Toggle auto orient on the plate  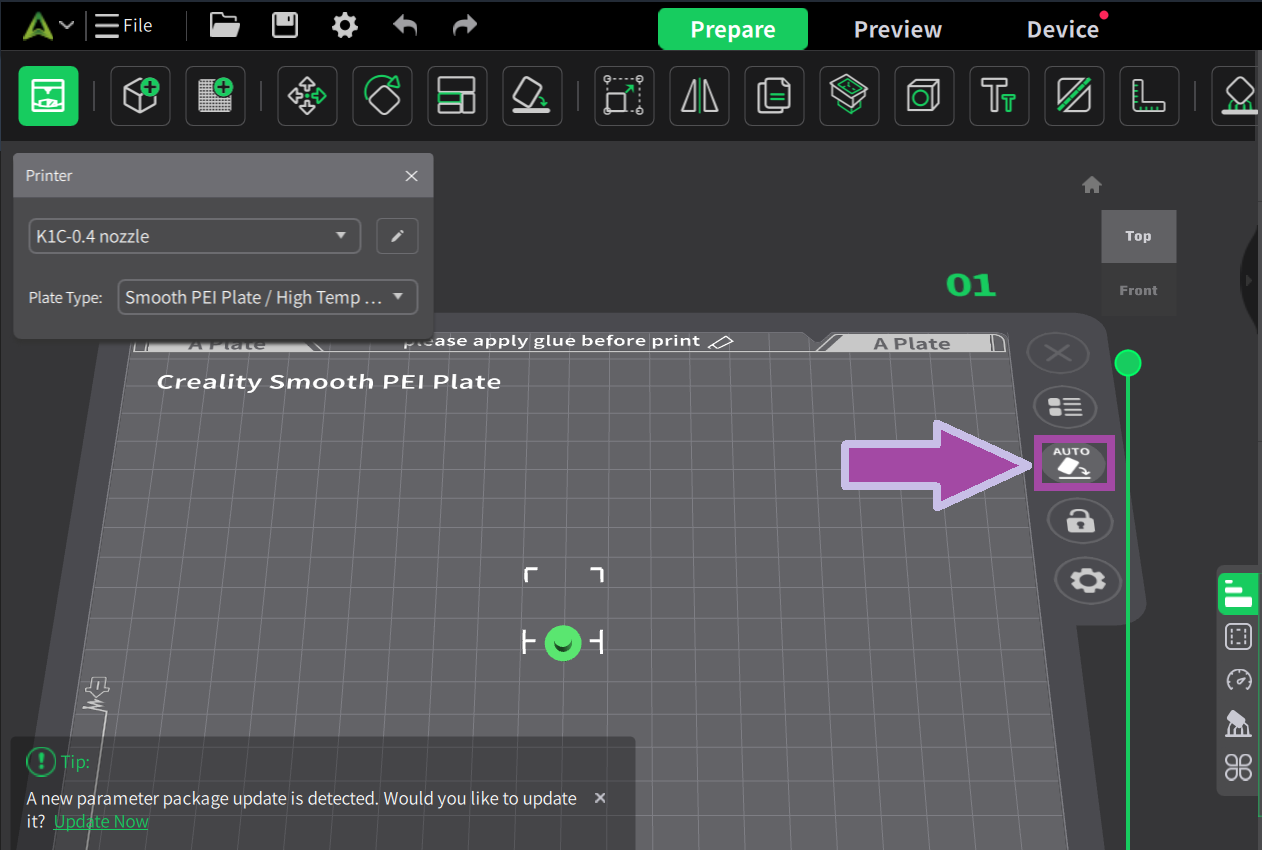pyautogui.click(x=1073, y=463)
